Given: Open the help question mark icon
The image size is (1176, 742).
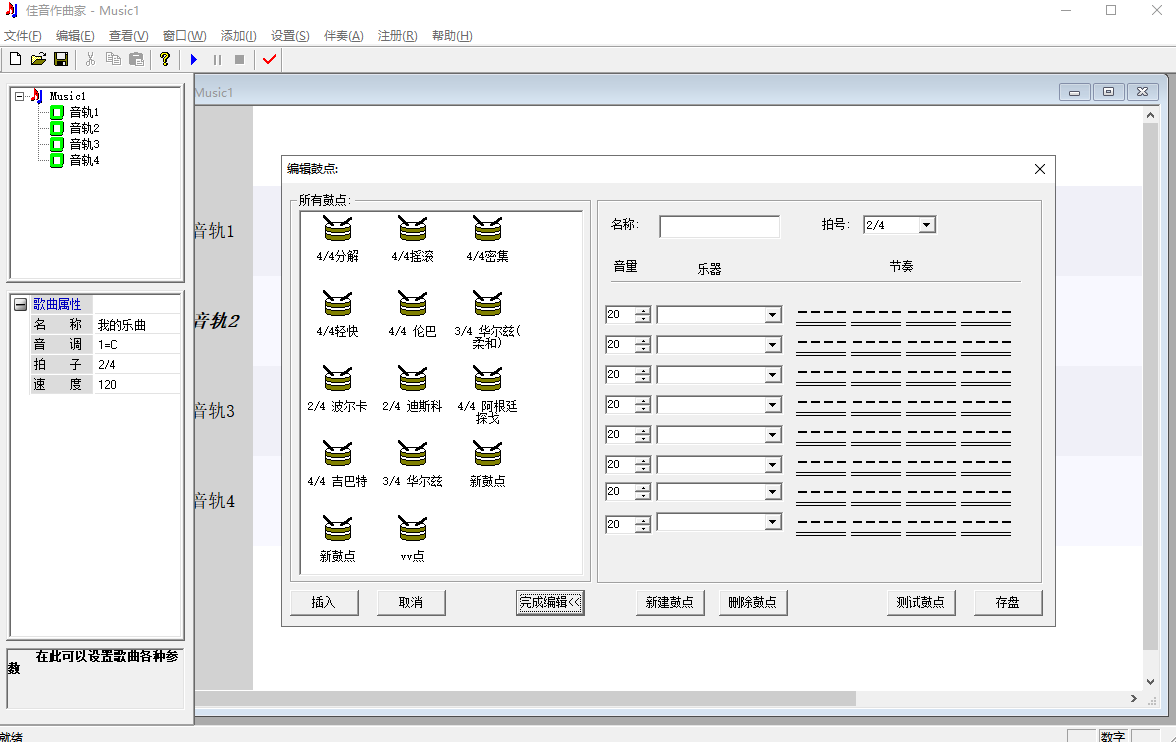Looking at the screenshot, I should [x=165, y=60].
